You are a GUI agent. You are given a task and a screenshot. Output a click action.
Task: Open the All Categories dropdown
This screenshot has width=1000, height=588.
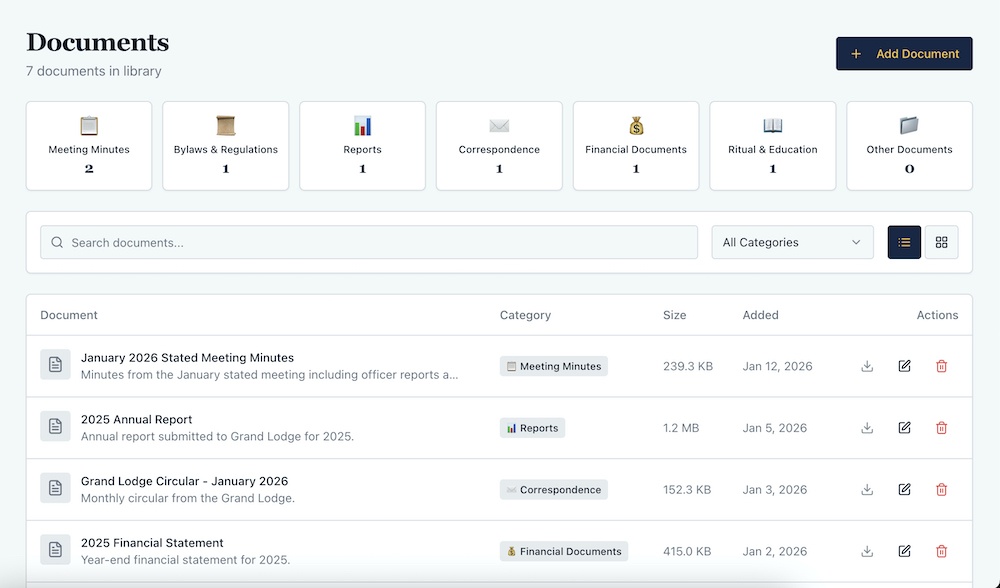791,242
